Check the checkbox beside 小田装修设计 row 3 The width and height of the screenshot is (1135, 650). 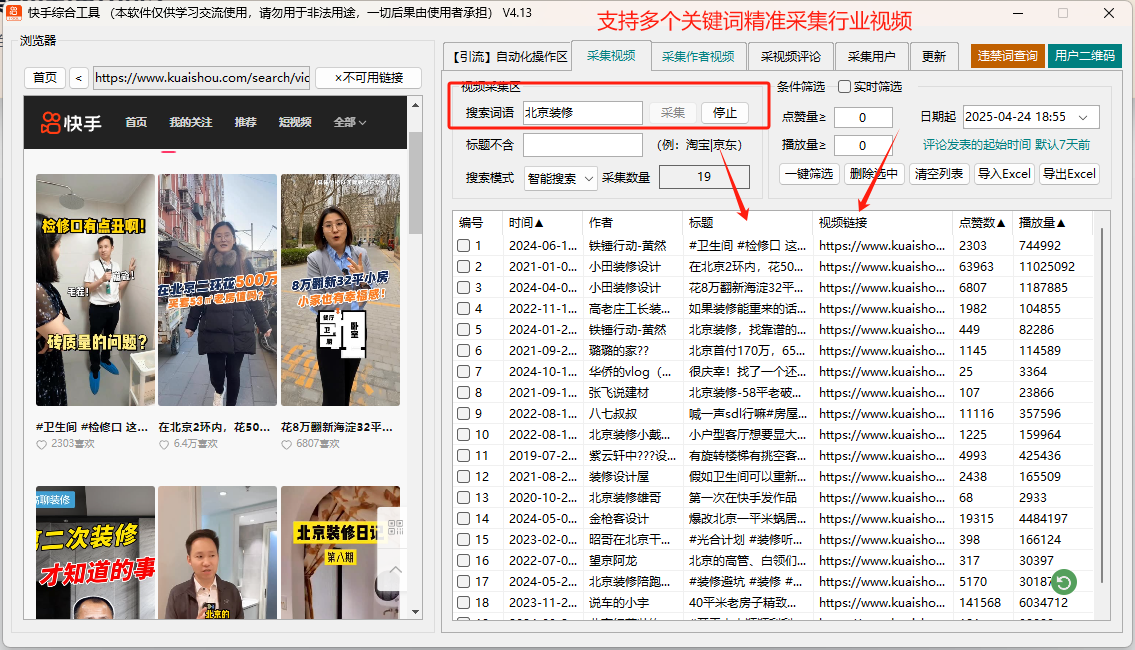(x=464, y=288)
